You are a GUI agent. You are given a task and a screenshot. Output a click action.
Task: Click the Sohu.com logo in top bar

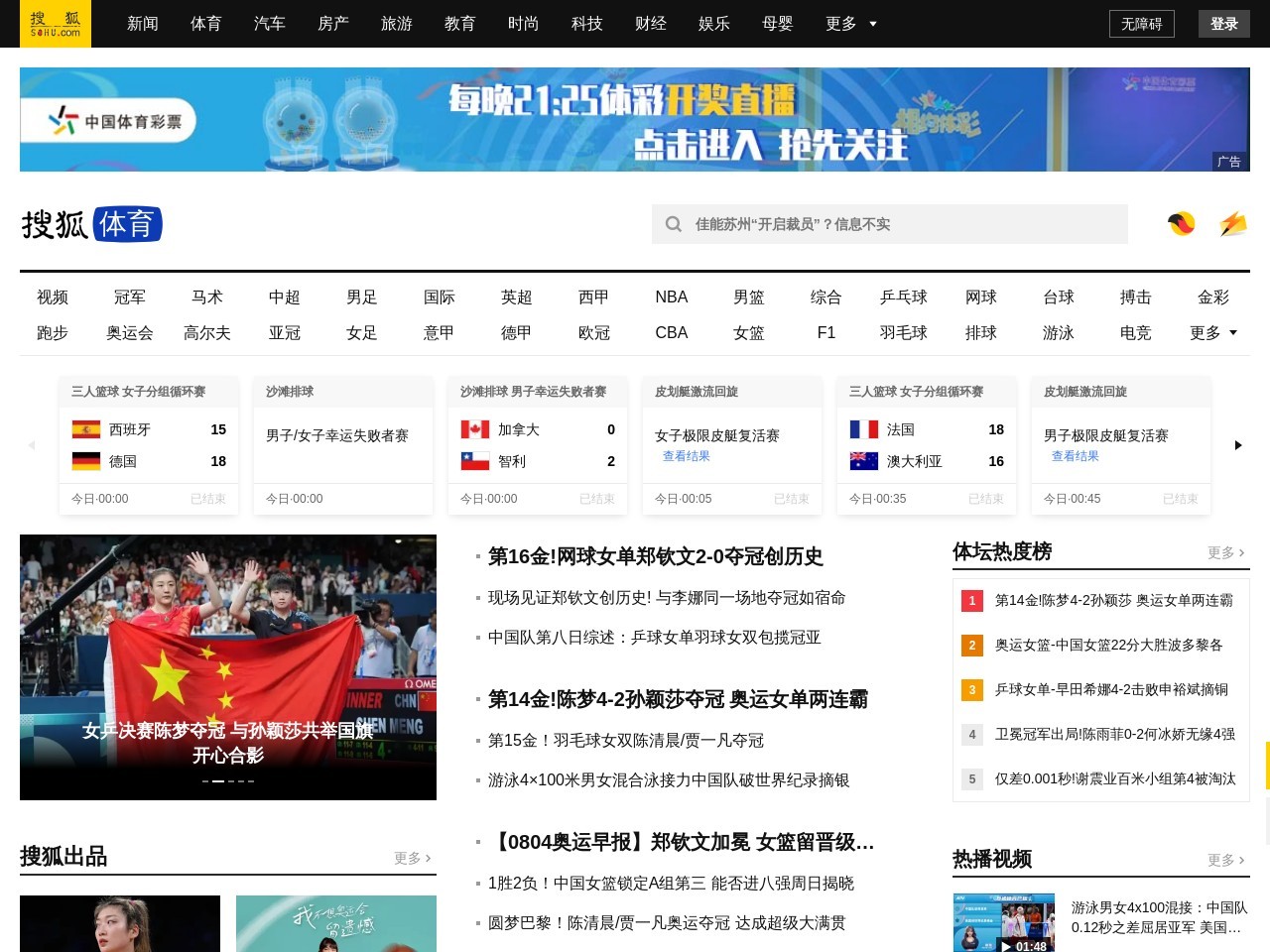tap(55, 24)
